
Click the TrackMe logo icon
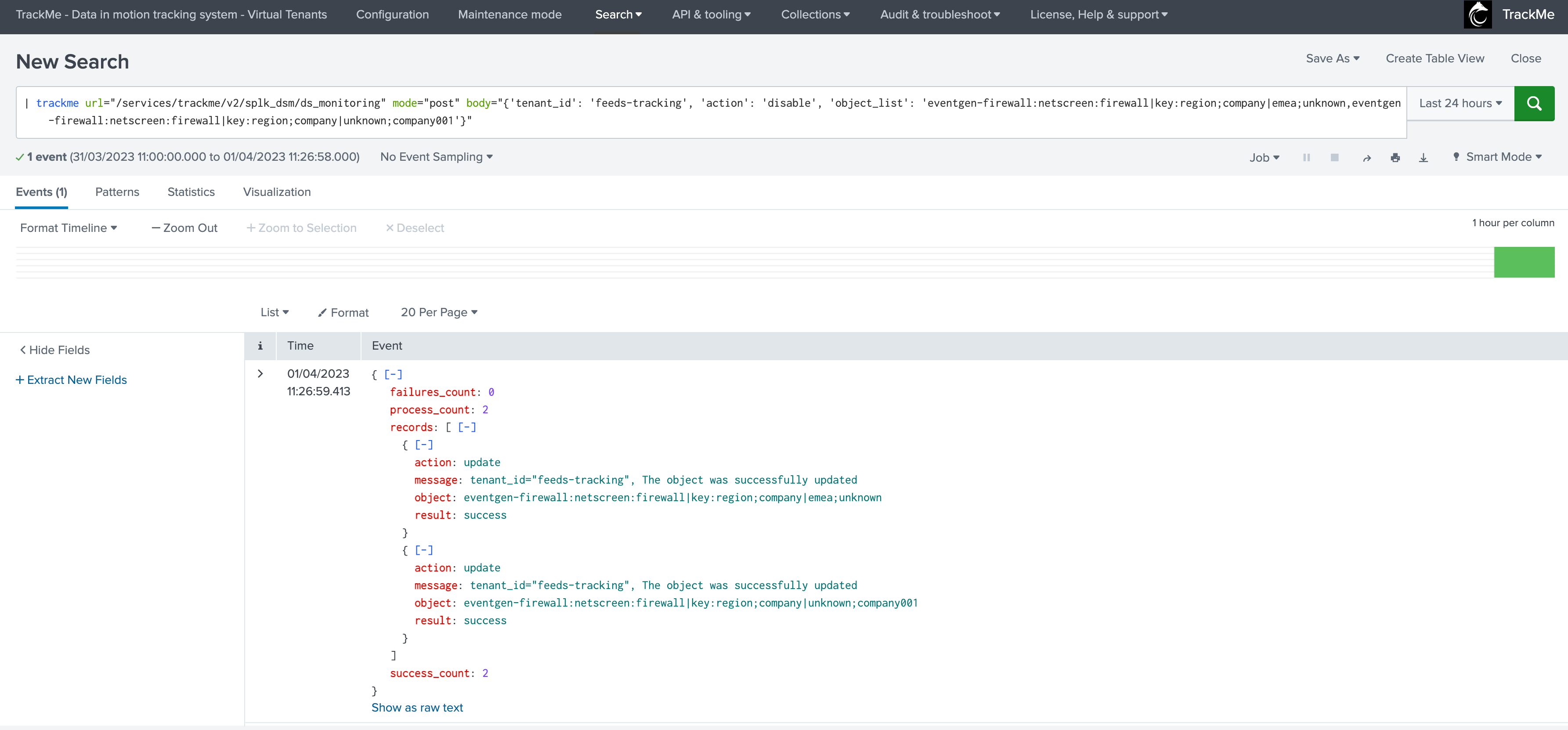coord(1478,14)
